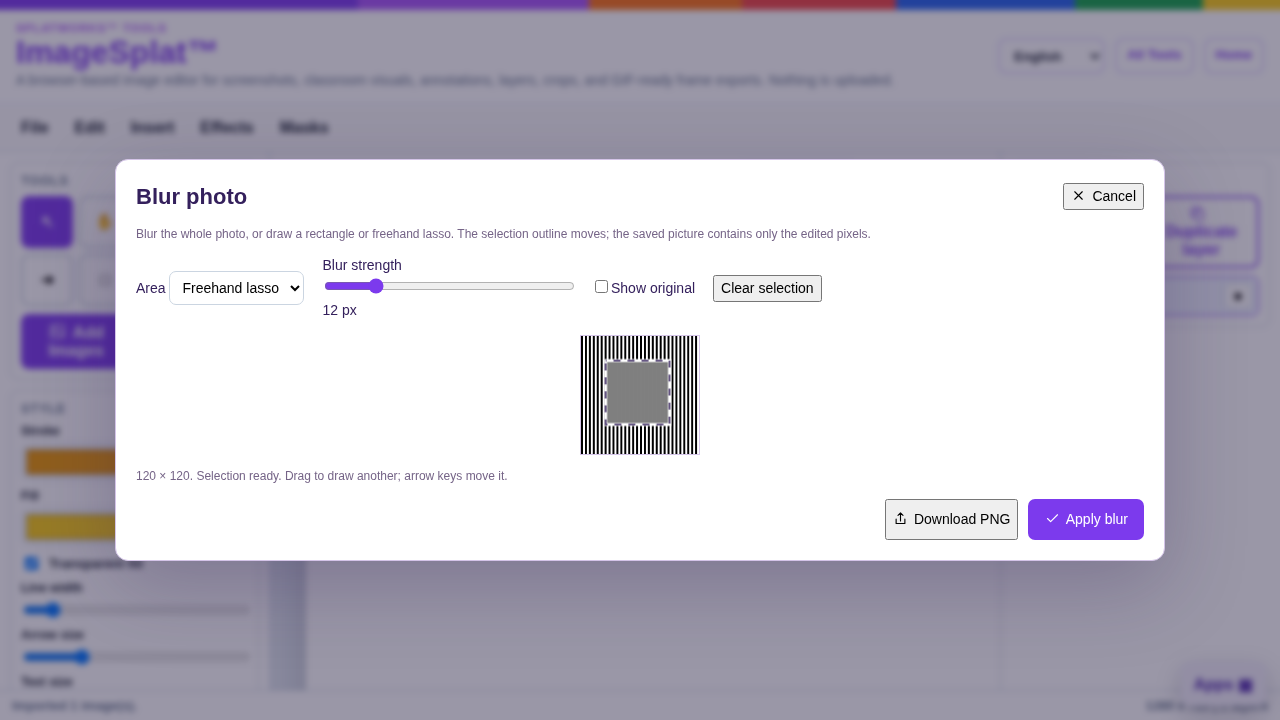Screen dimensions: 1280x720
Task: Go to the Home link in header
Action: [1233, 55]
